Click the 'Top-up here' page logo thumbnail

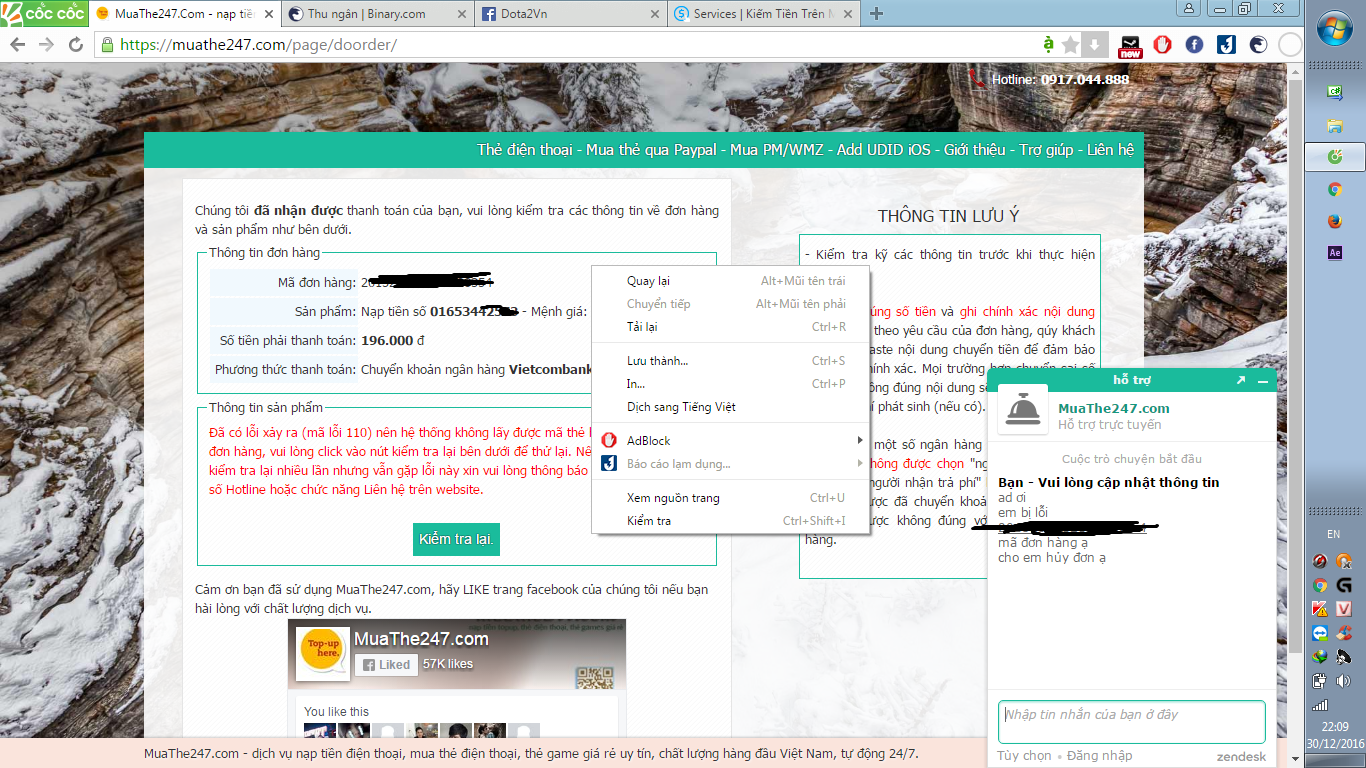pos(324,654)
